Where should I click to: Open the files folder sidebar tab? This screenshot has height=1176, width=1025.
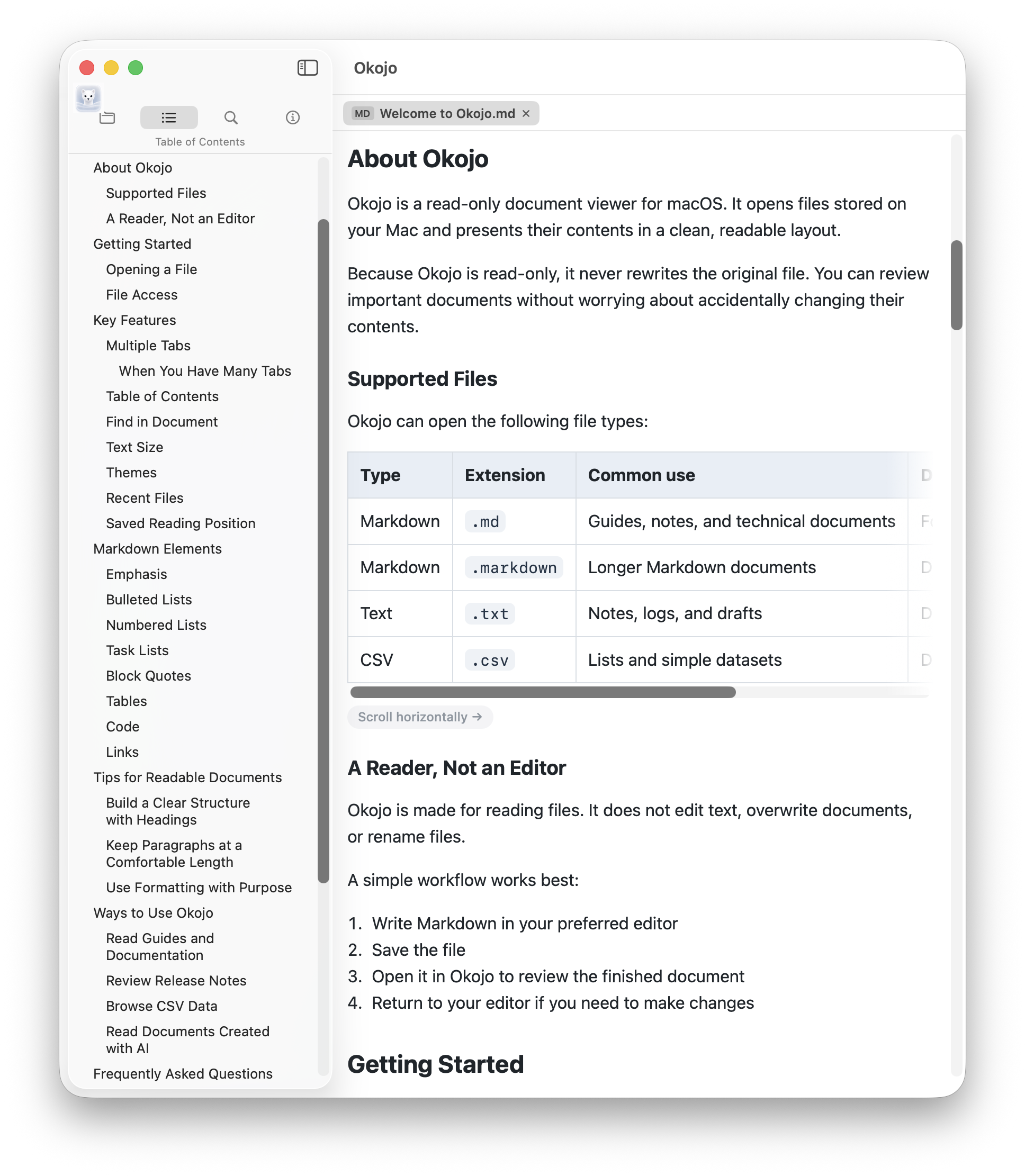click(x=107, y=118)
